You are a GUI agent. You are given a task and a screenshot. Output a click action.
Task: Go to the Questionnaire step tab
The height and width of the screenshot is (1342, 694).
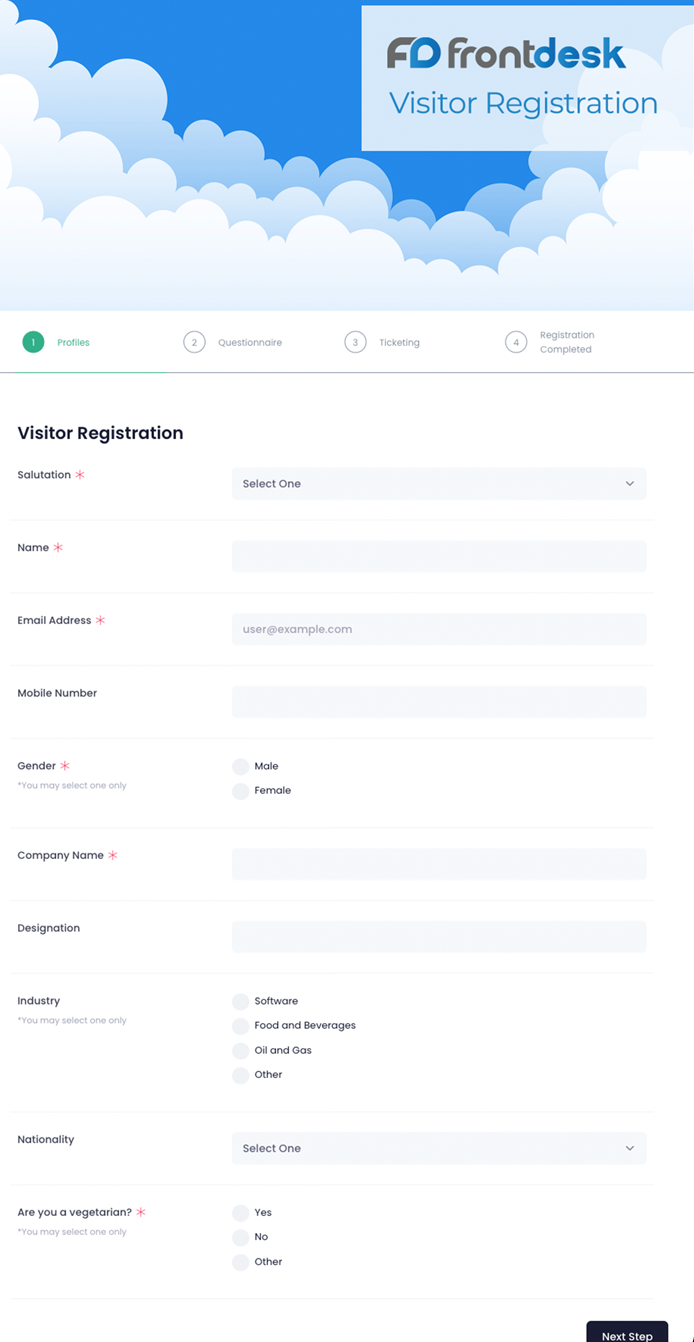tap(250, 342)
